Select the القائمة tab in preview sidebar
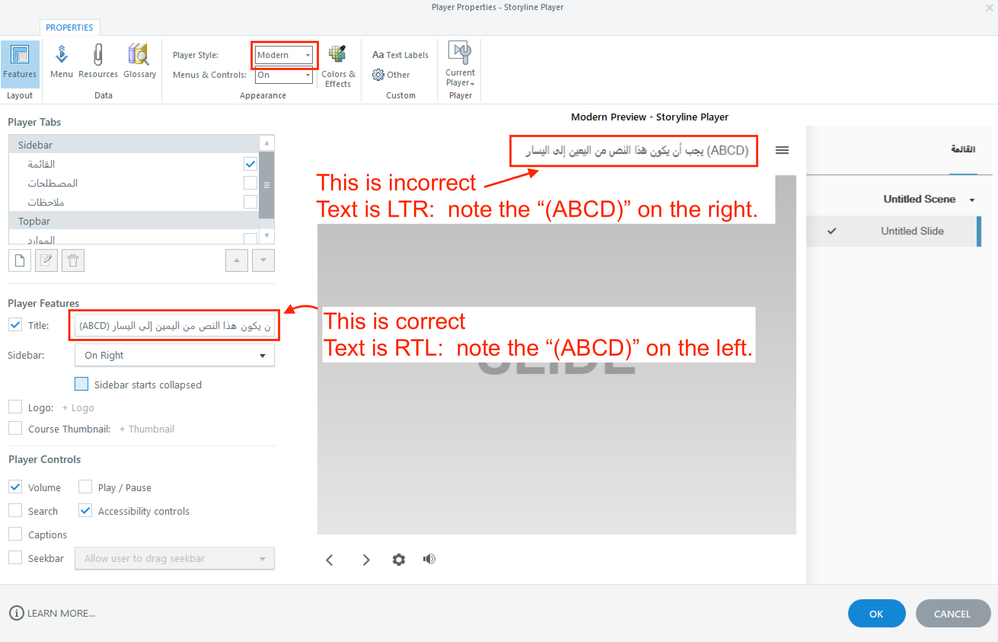 (x=963, y=149)
